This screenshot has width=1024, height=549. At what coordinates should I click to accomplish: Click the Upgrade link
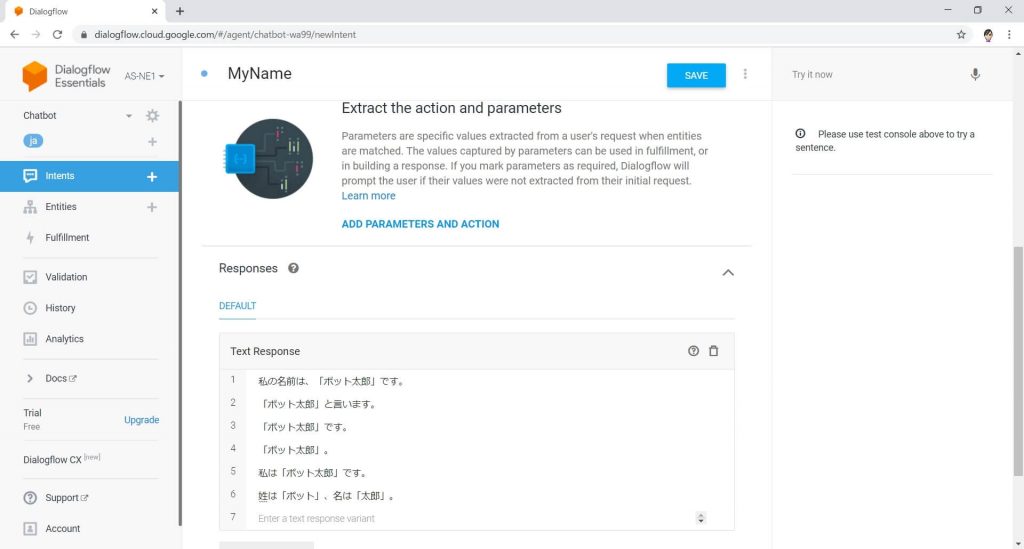pyautogui.click(x=142, y=420)
